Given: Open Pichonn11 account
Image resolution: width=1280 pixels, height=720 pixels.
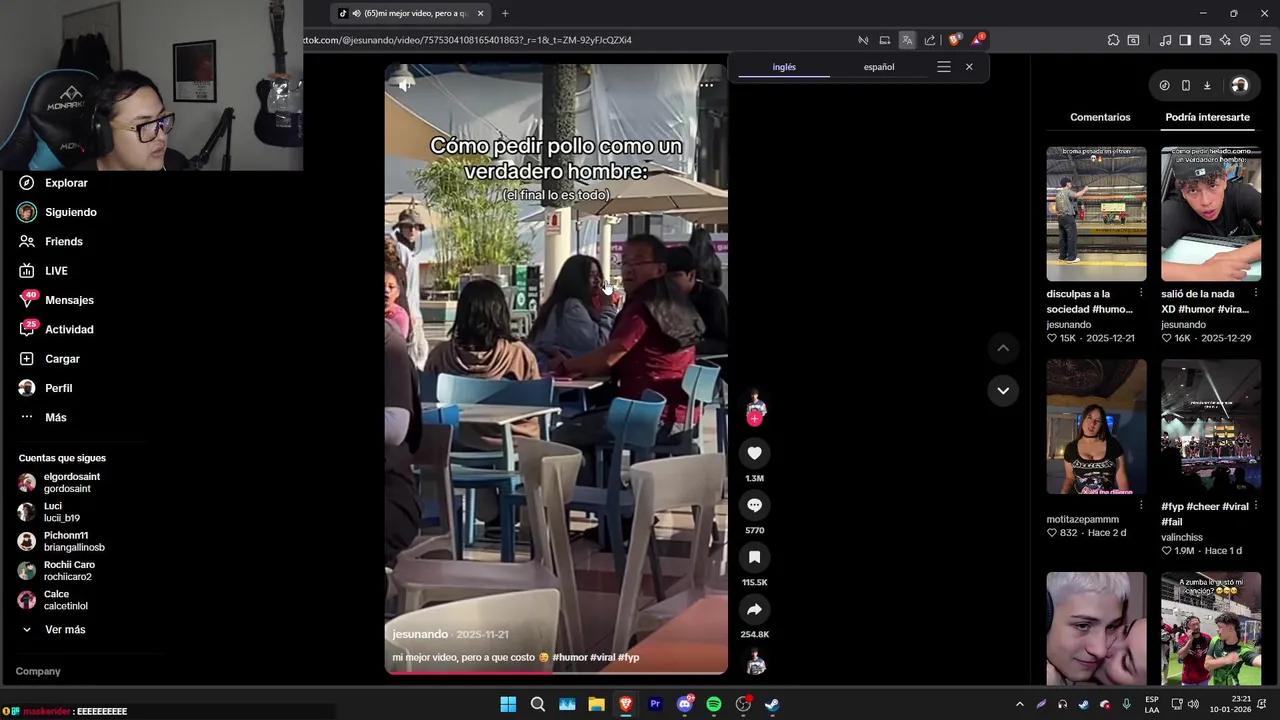Looking at the screenshot, I should coord(61,541).
